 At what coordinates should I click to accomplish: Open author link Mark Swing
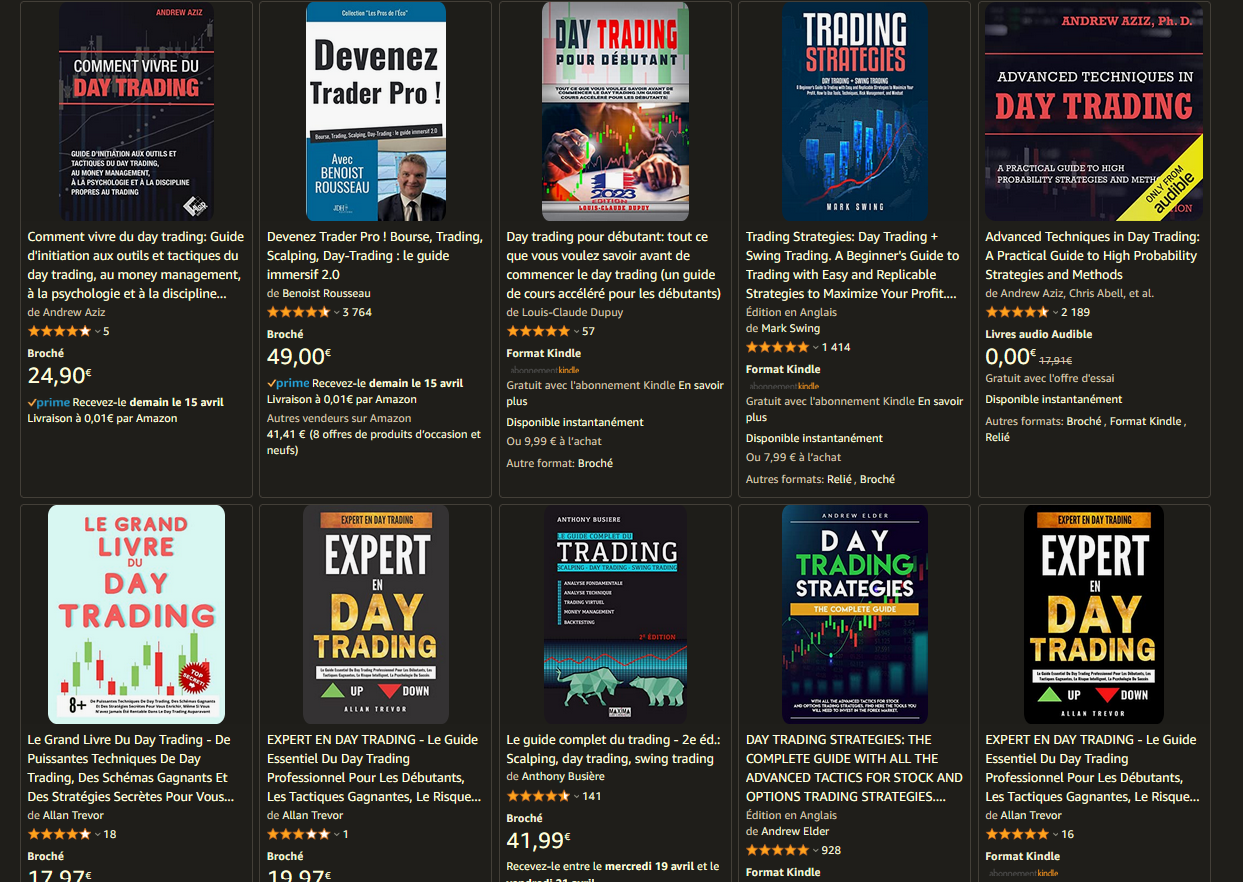click(790, 328)
